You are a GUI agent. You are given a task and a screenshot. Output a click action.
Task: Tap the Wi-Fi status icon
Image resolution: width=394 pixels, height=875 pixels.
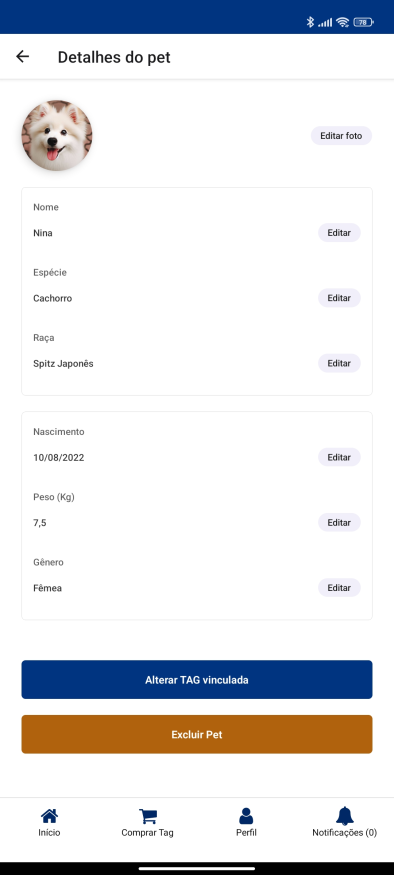[343, 22]
